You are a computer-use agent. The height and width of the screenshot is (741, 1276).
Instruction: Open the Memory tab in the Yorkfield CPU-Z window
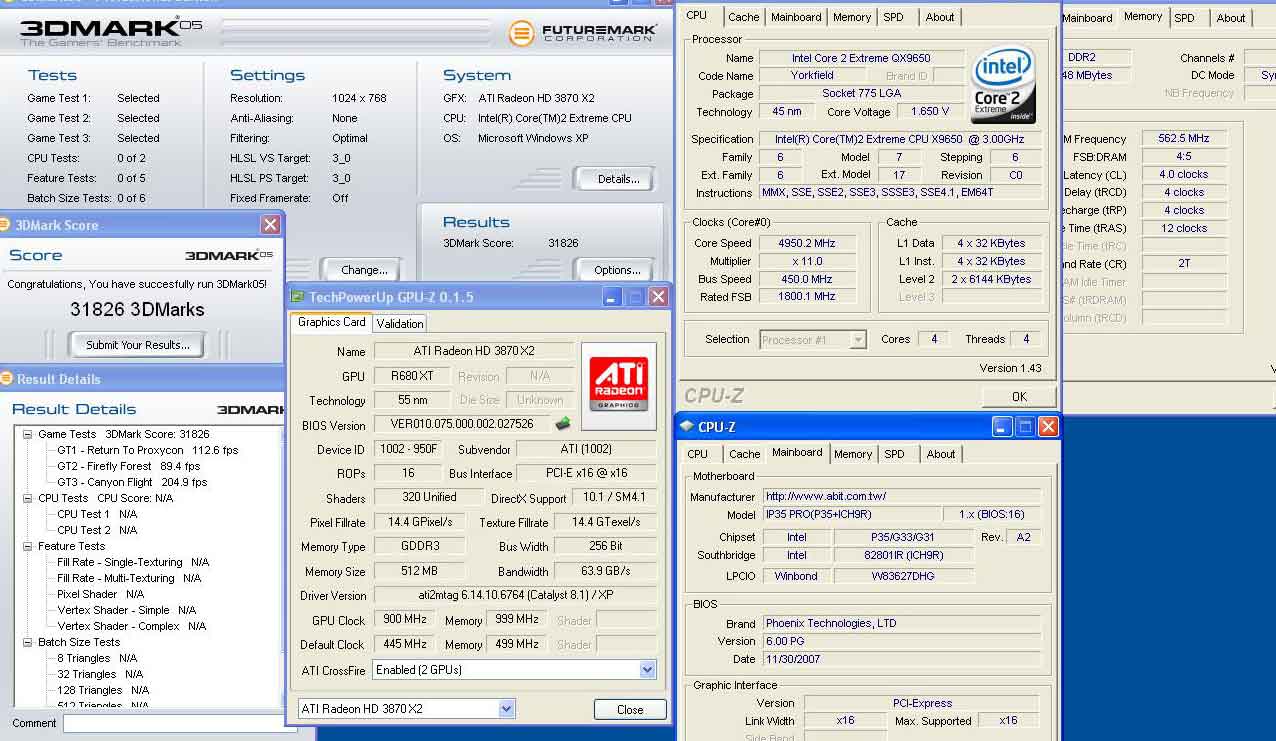pyautogui.click(x=851, y=17)
